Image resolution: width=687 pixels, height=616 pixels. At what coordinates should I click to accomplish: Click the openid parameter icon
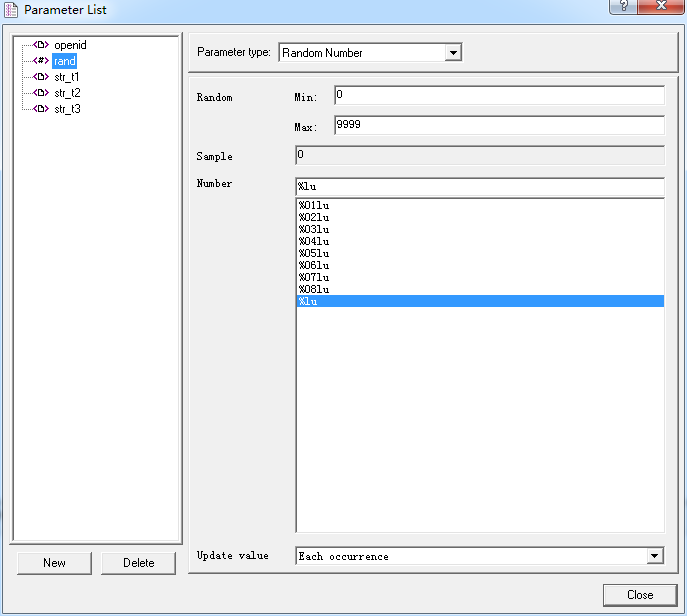pos(41,45)
